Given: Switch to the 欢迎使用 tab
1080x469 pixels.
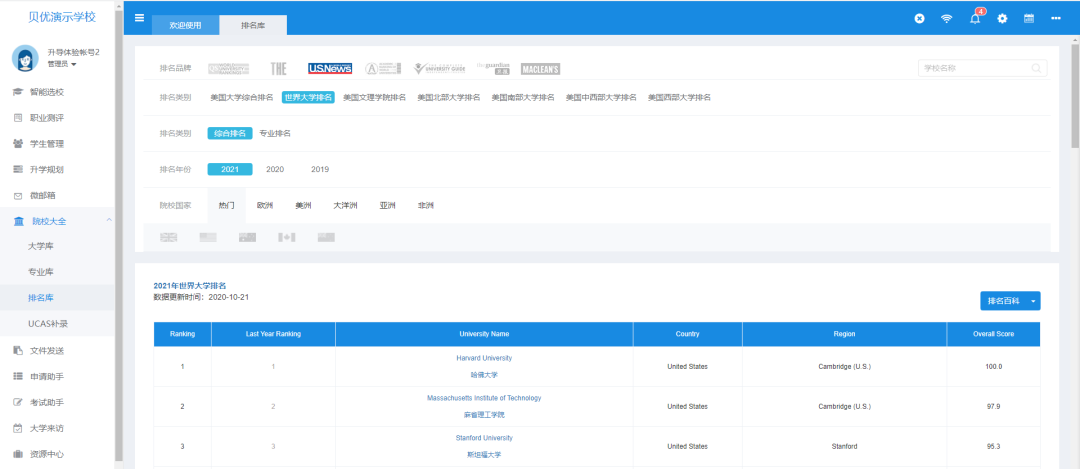Looking at the screenshot, I should tap(185, 25).
